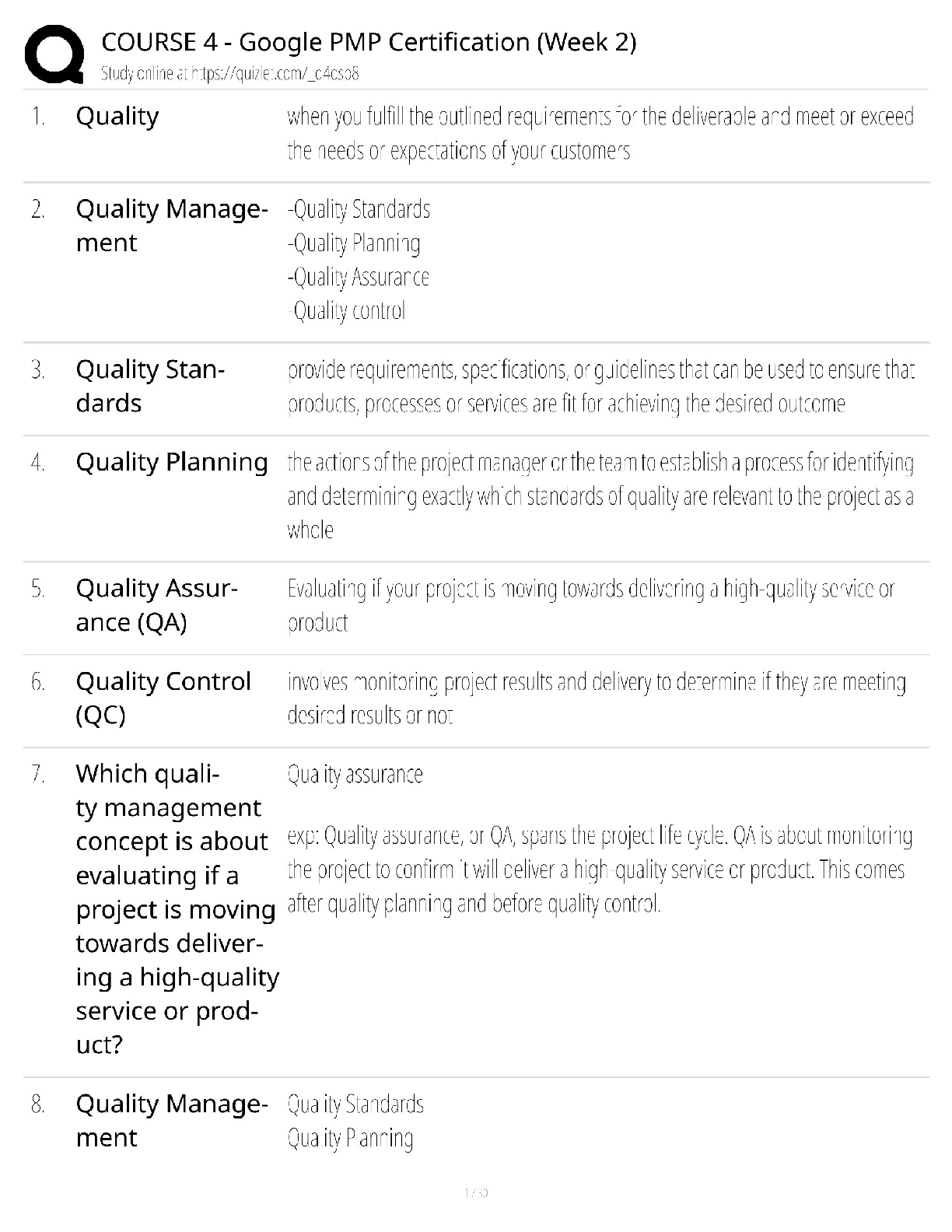This screenshot has height=1232, width=952.
Task: Select the "Quality Management" term numbered 2
Action: (x=171, y=226)
